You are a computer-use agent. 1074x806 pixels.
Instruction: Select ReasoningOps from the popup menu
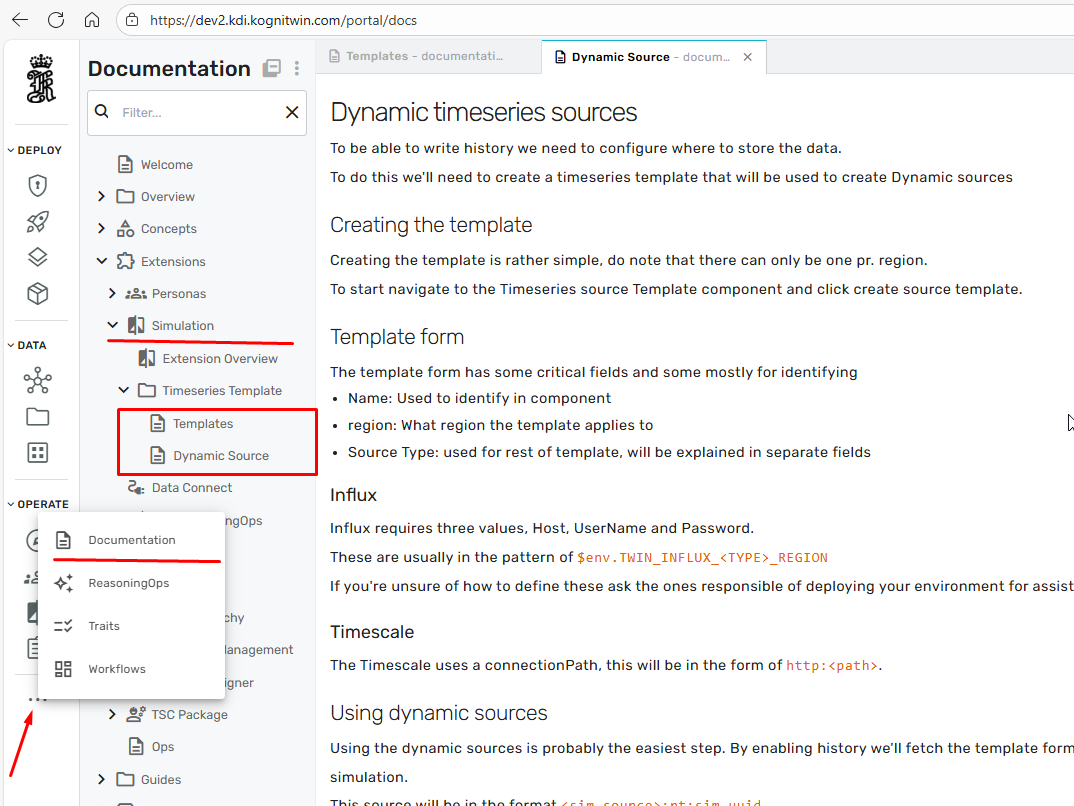pos(128,583)
